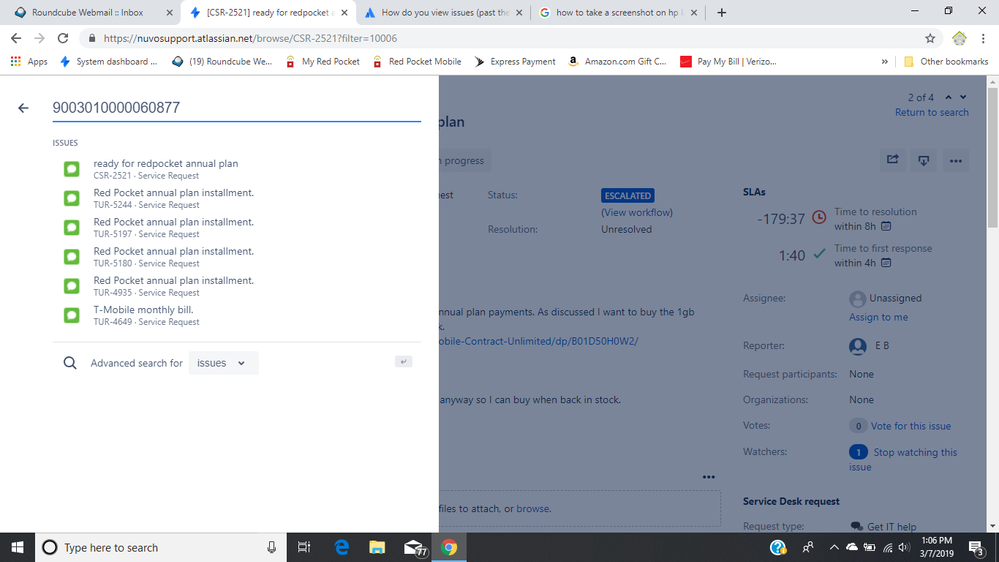Open TUR-5197 Red Pocket annual plan installment
The image size is (999, 562).
pos(236,227)
